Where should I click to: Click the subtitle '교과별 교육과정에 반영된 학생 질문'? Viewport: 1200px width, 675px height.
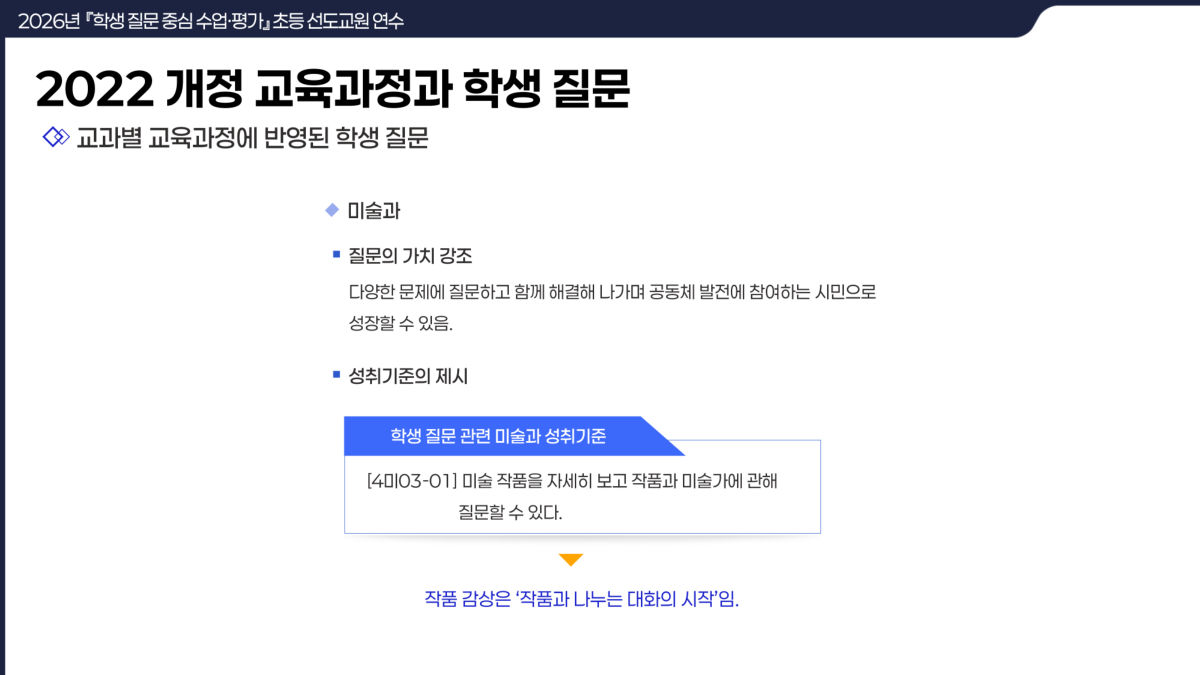coord(252,138)
